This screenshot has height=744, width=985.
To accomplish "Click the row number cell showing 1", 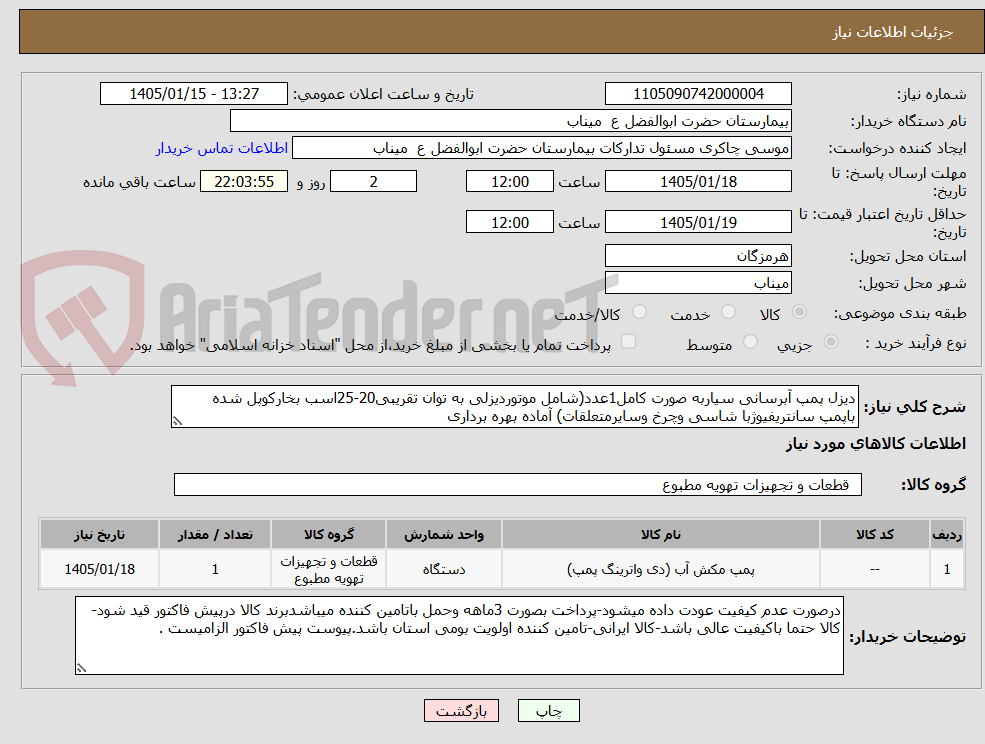I will pos(947,569).
